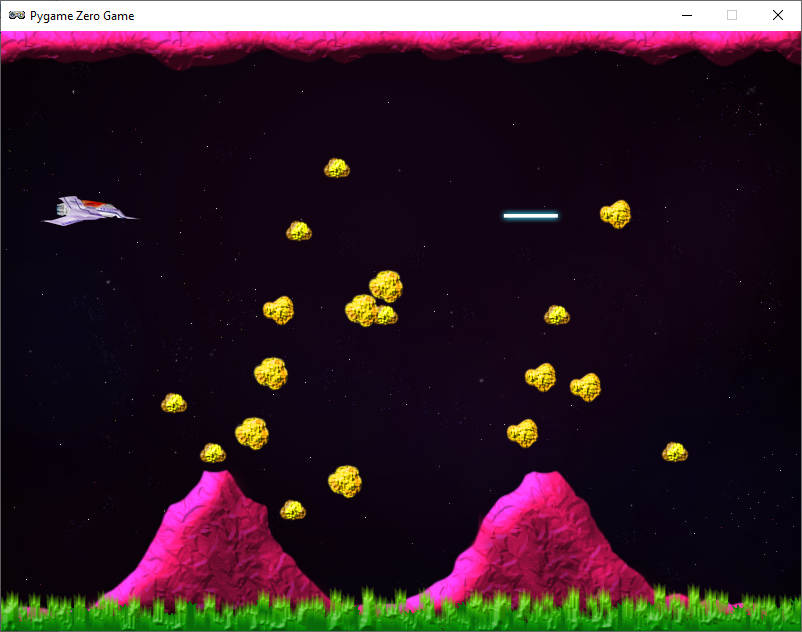Click the asteroid just right of the laser beam
This screenshot has width=802, height=632.
point(617,216)
